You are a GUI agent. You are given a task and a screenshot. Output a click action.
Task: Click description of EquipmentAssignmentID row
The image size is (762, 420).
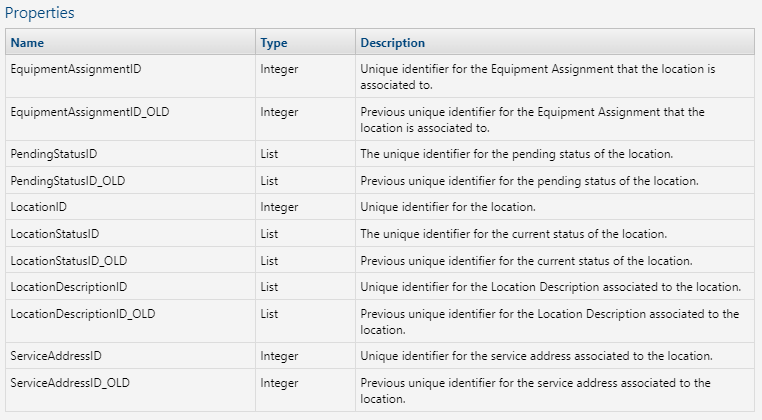[x=538, y=77]
